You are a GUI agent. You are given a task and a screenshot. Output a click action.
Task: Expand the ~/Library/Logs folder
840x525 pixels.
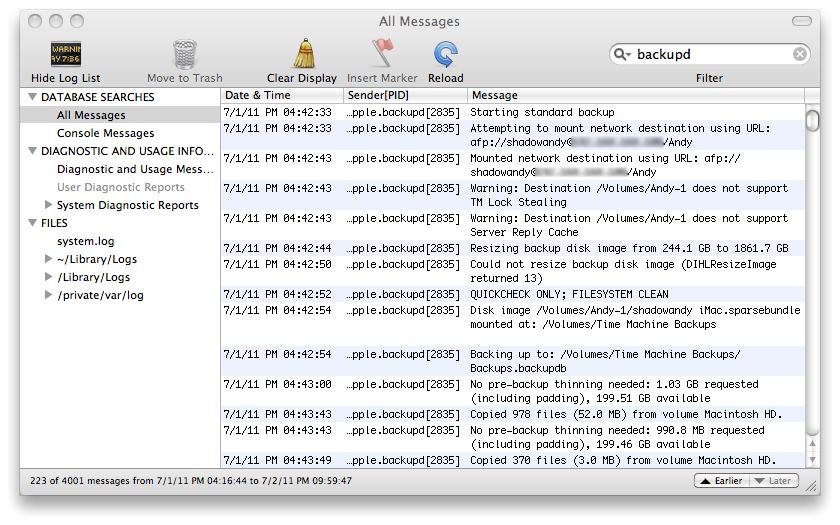pos(48,260)
